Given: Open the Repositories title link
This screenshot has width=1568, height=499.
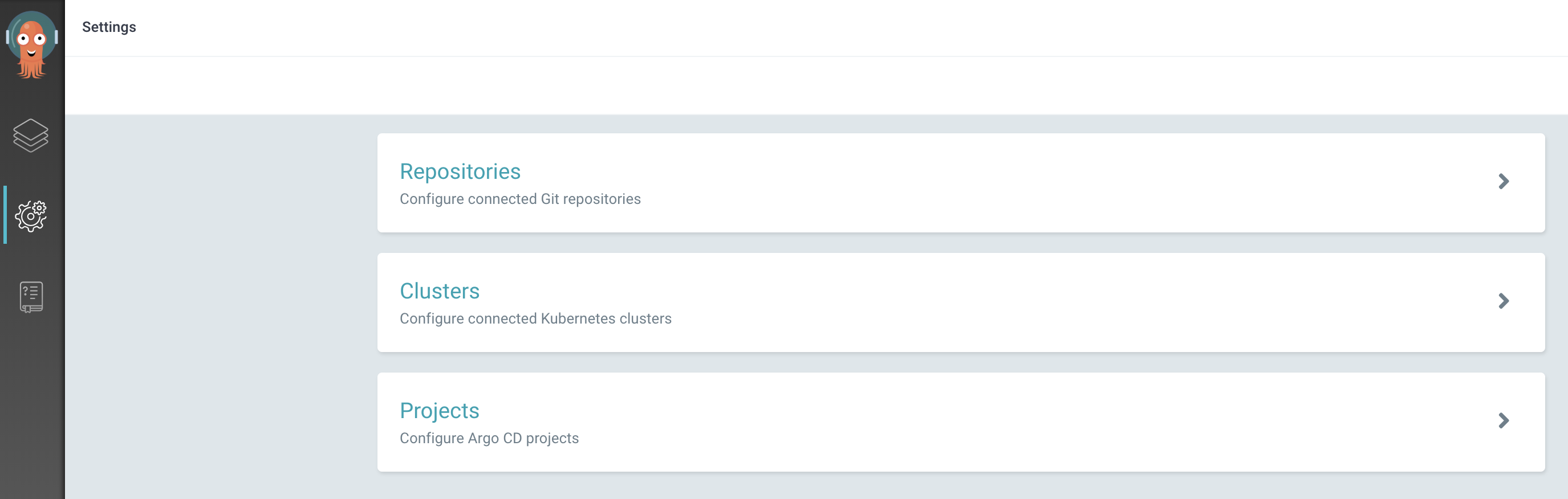Looking at the screenshot, I should [x=460, y=171].
